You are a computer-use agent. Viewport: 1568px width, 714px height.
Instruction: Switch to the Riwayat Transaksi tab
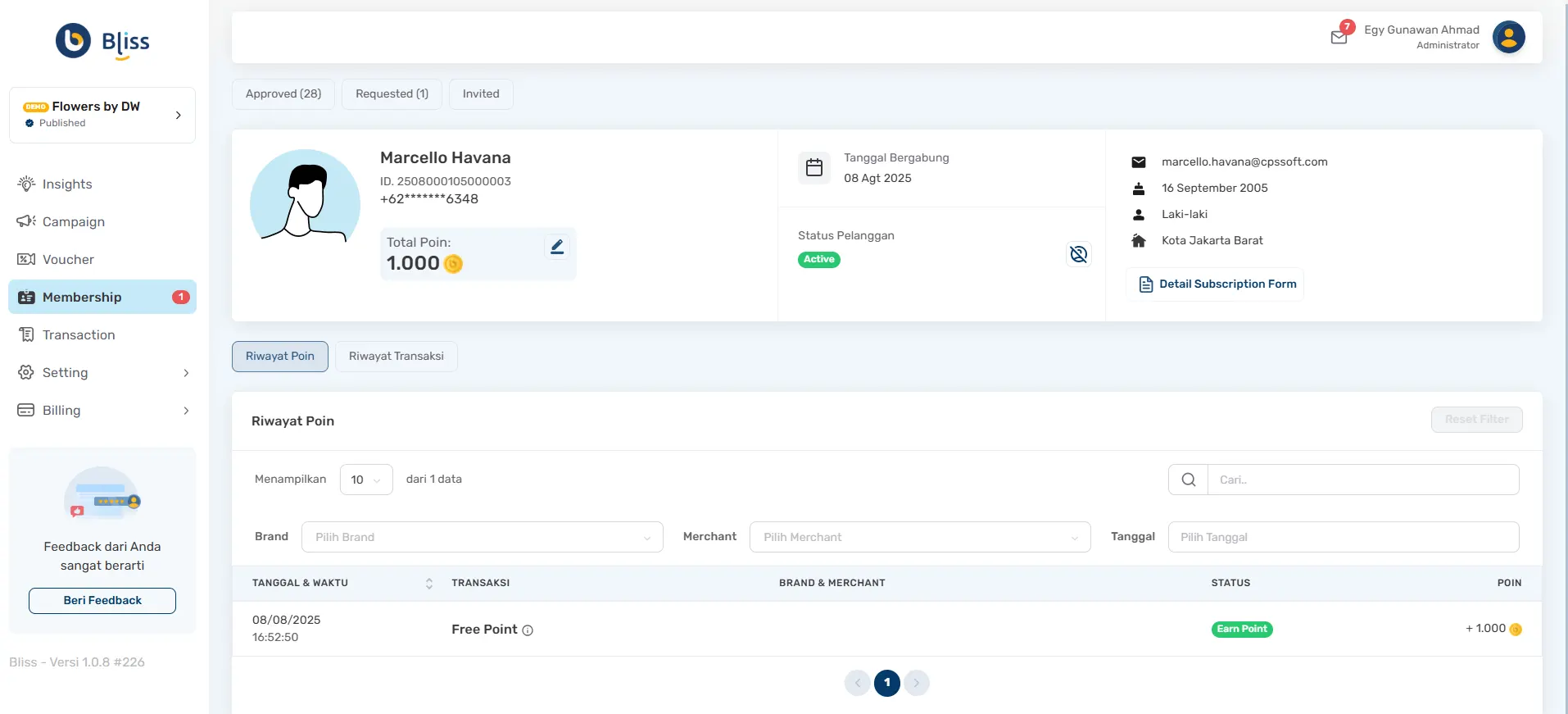(396, 357)
